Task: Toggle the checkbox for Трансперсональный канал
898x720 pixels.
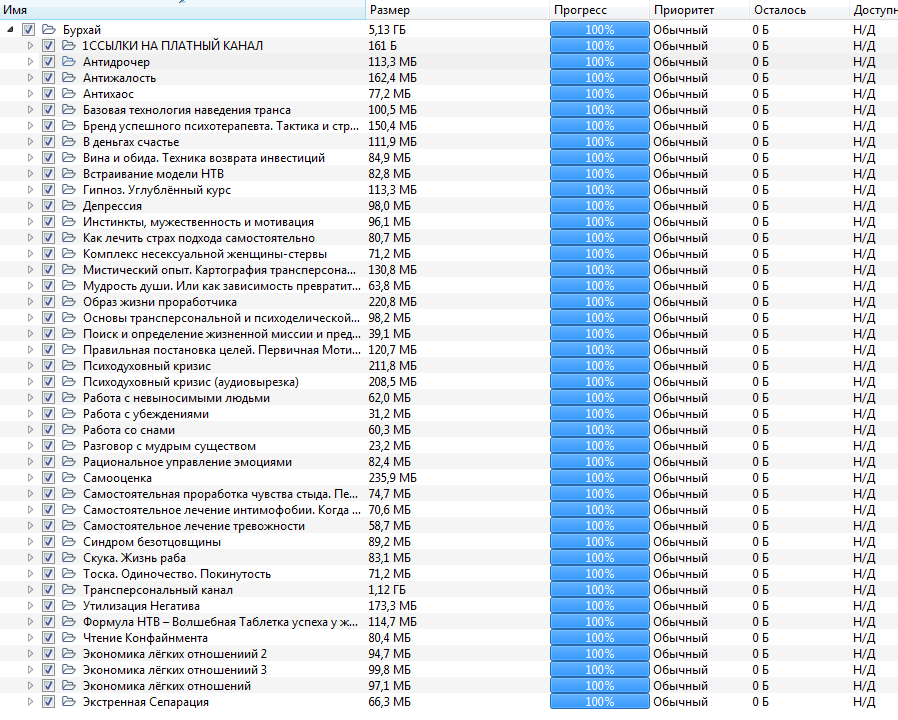Action: click(x=48, y=590)
